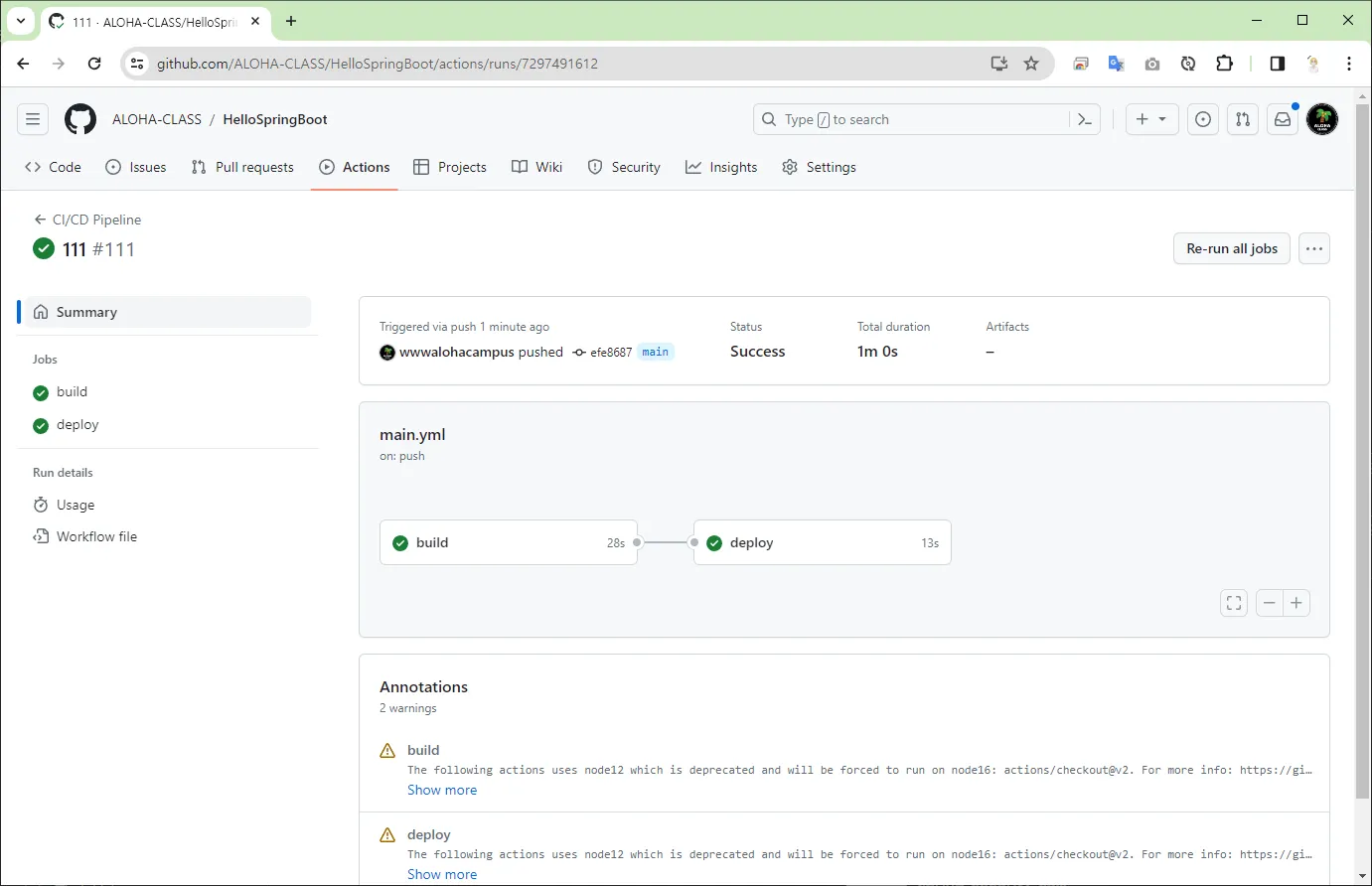1372x886 pixels.
Task: Open the Issues shortcut icon in header
Action: pyautogui.click(x=1203, y=119)
